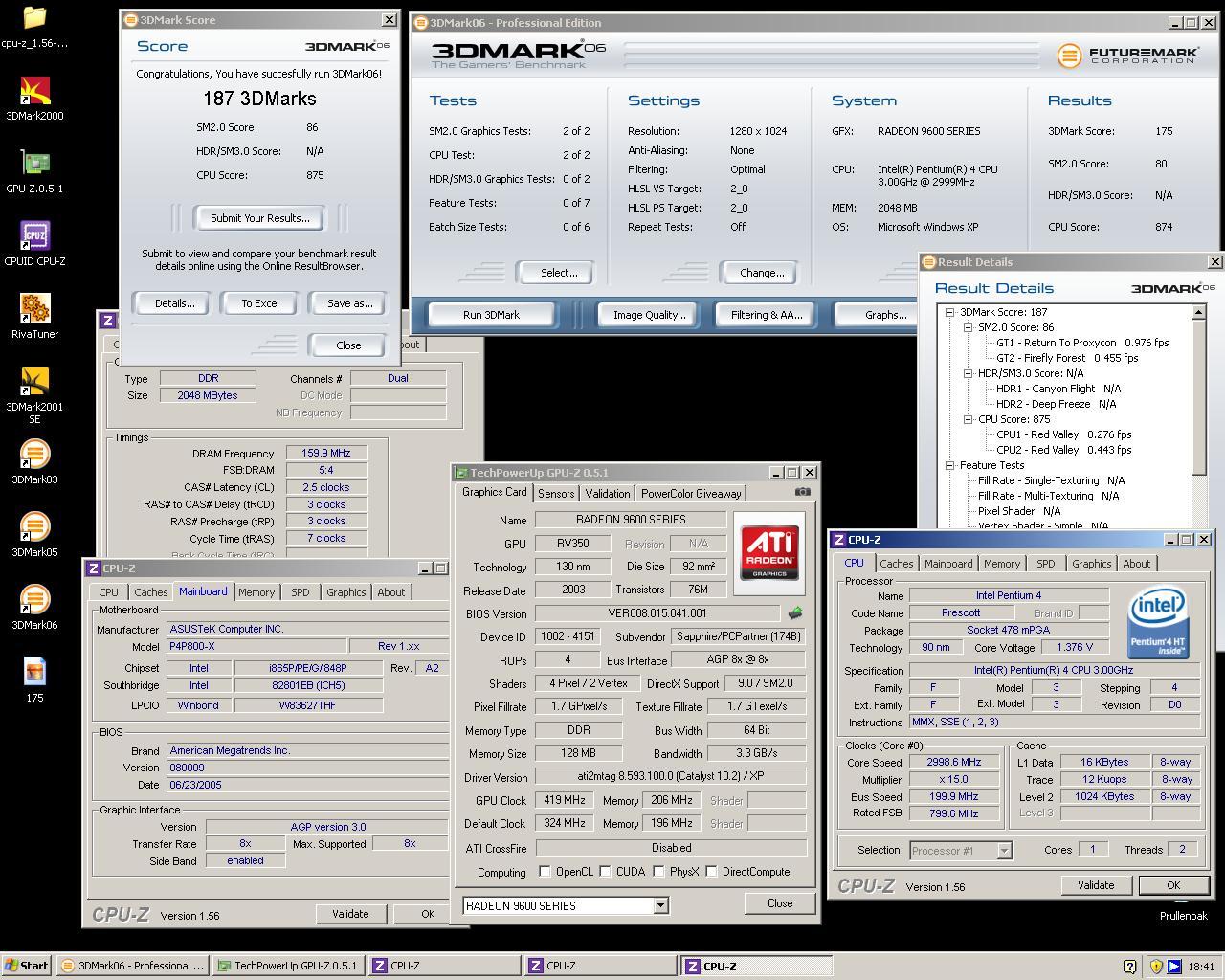This screenshot has height=980, width=1225.
Task: Click the Change... button under Settings
Action: tap(762, 273)
